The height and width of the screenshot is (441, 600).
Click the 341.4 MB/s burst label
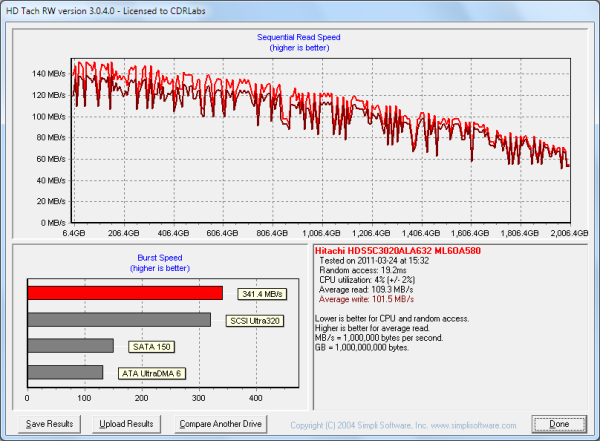tap(263, 294)
